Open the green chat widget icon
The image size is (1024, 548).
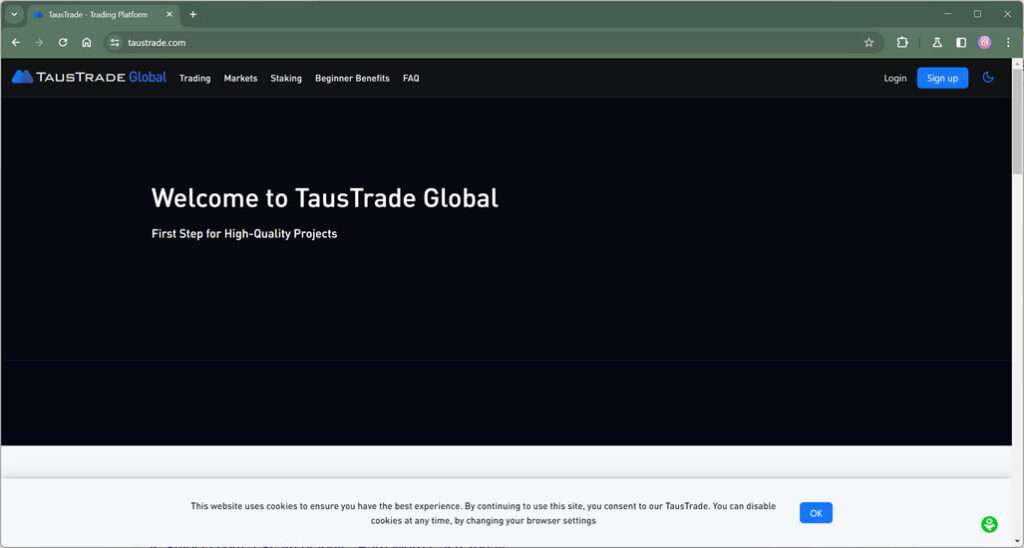coord(989,524)
